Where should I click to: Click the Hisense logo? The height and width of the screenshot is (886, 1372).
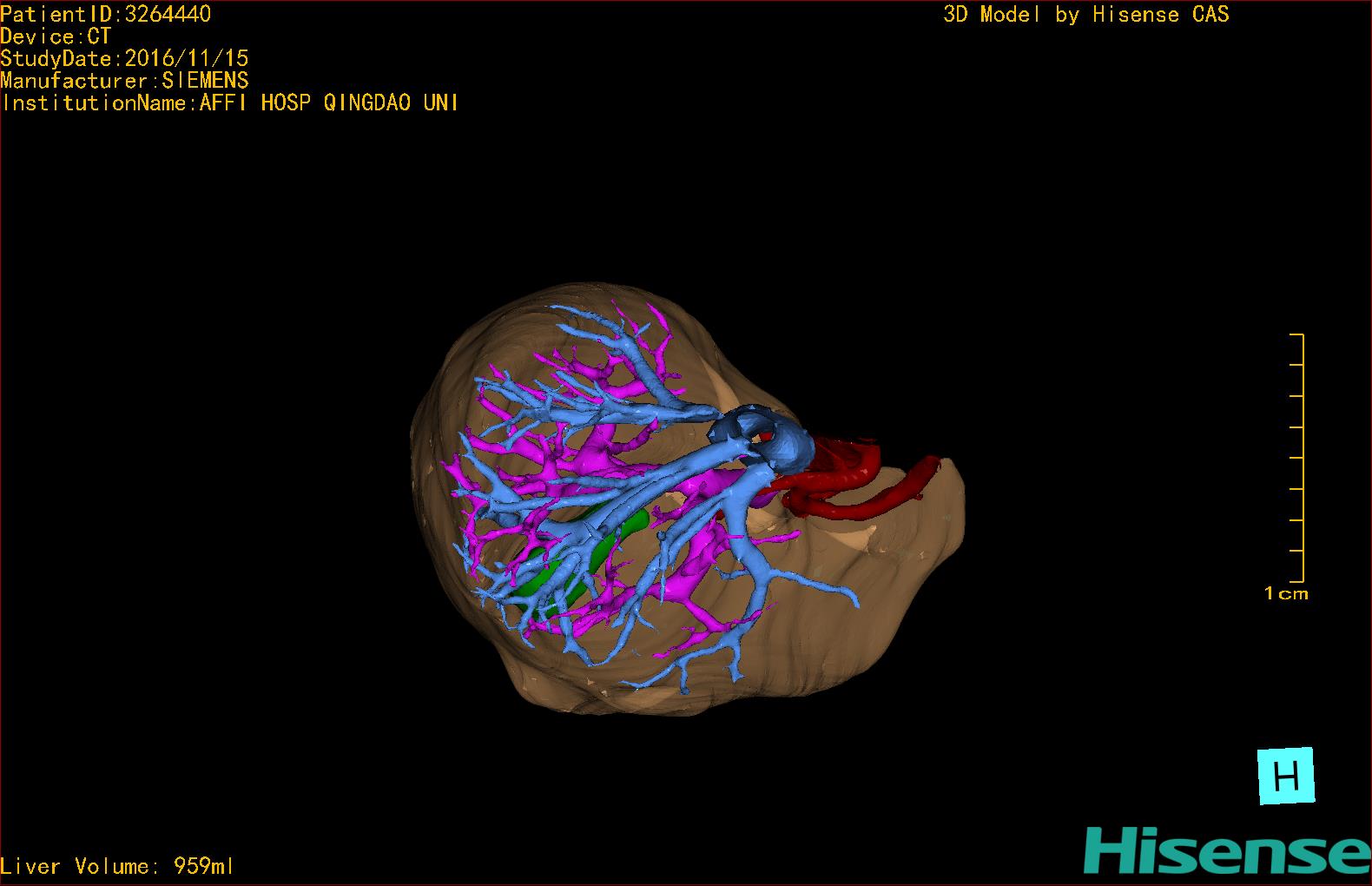tap(1227, 850)
